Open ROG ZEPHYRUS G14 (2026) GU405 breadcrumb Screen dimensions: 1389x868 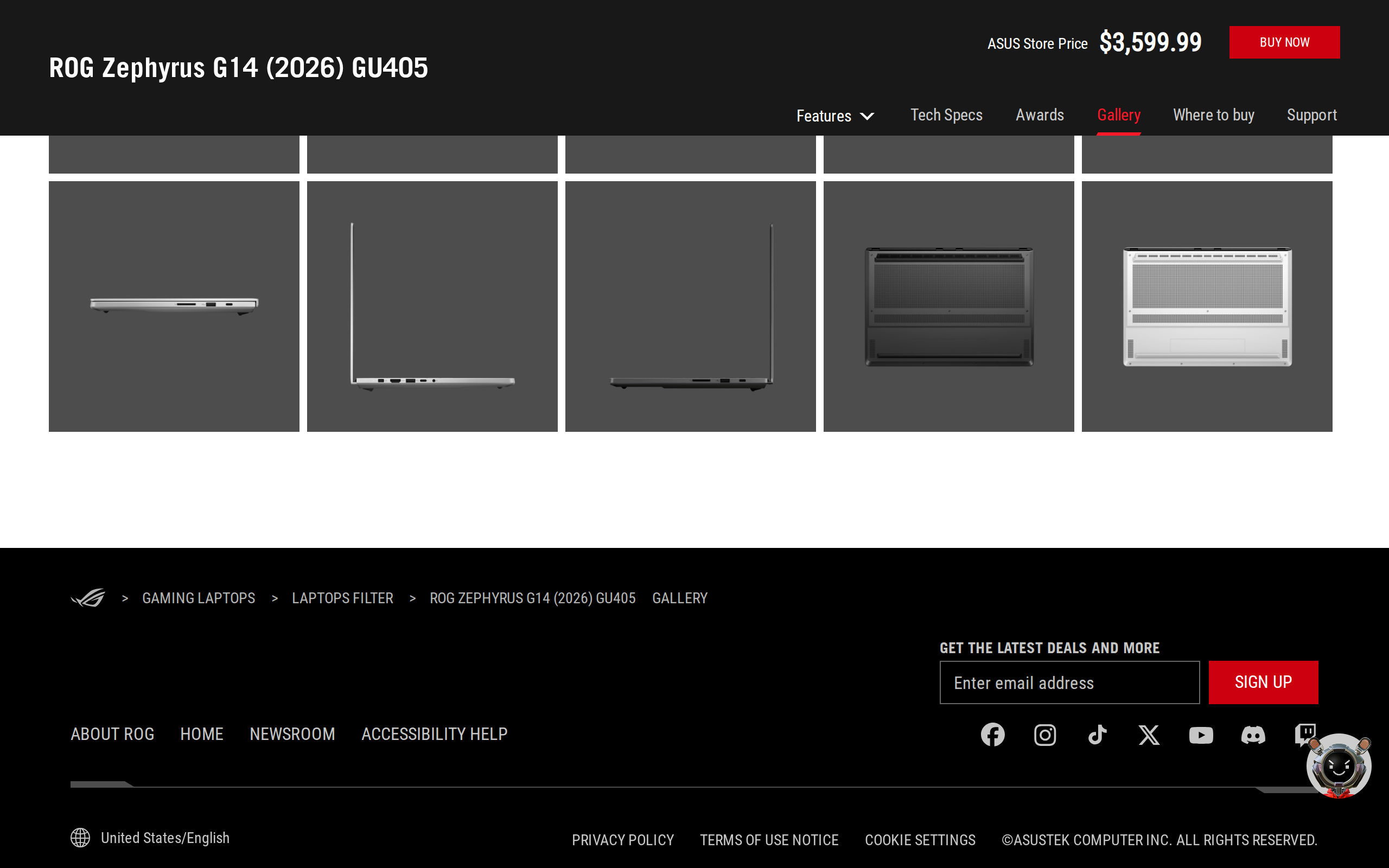532,598
